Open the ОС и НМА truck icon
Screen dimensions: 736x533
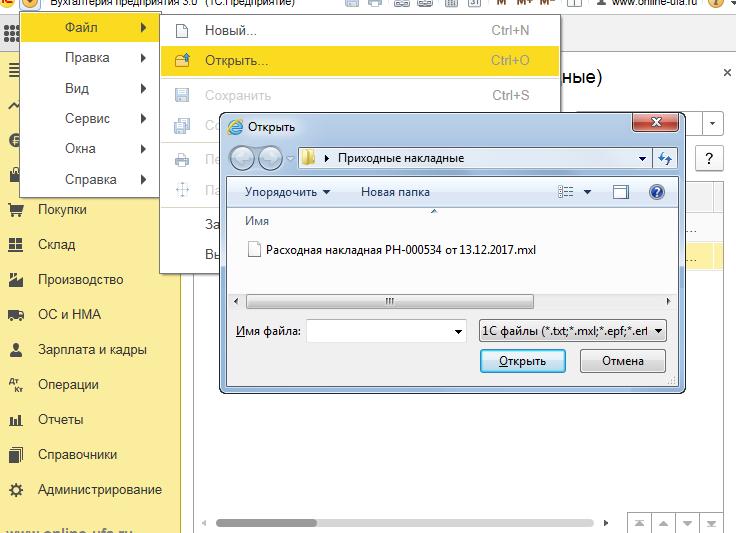pyautogui.click(x=16, y=314)
